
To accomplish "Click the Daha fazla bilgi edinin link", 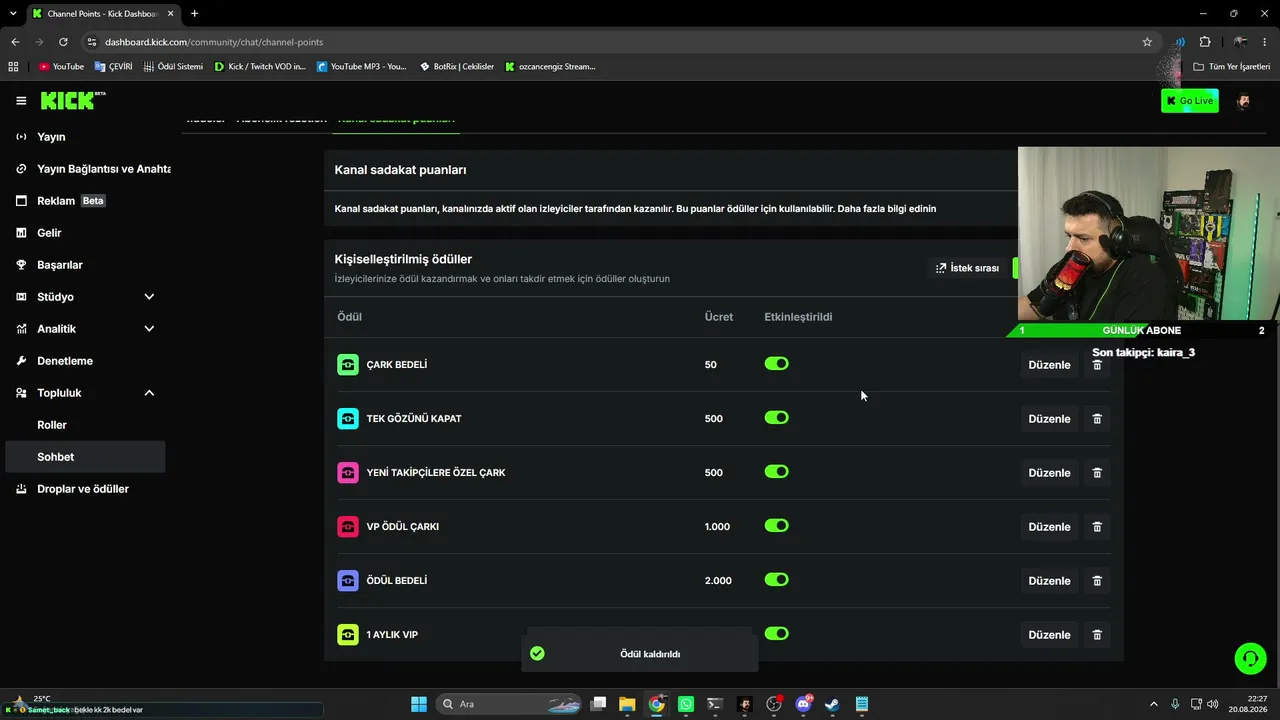I will coord(887,209).
